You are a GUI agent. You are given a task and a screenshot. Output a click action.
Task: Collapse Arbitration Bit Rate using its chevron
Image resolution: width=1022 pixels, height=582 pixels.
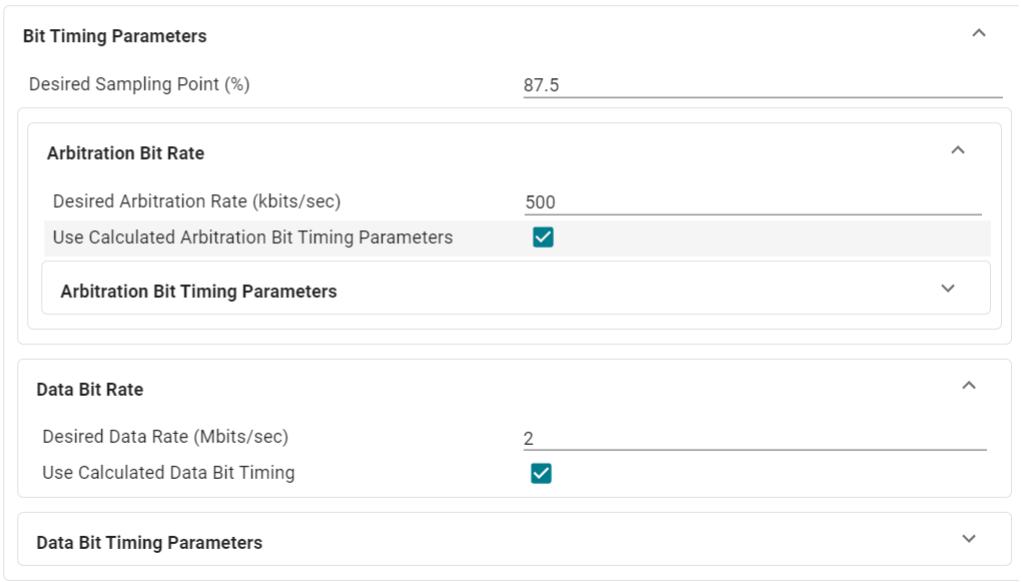(958, 150)
